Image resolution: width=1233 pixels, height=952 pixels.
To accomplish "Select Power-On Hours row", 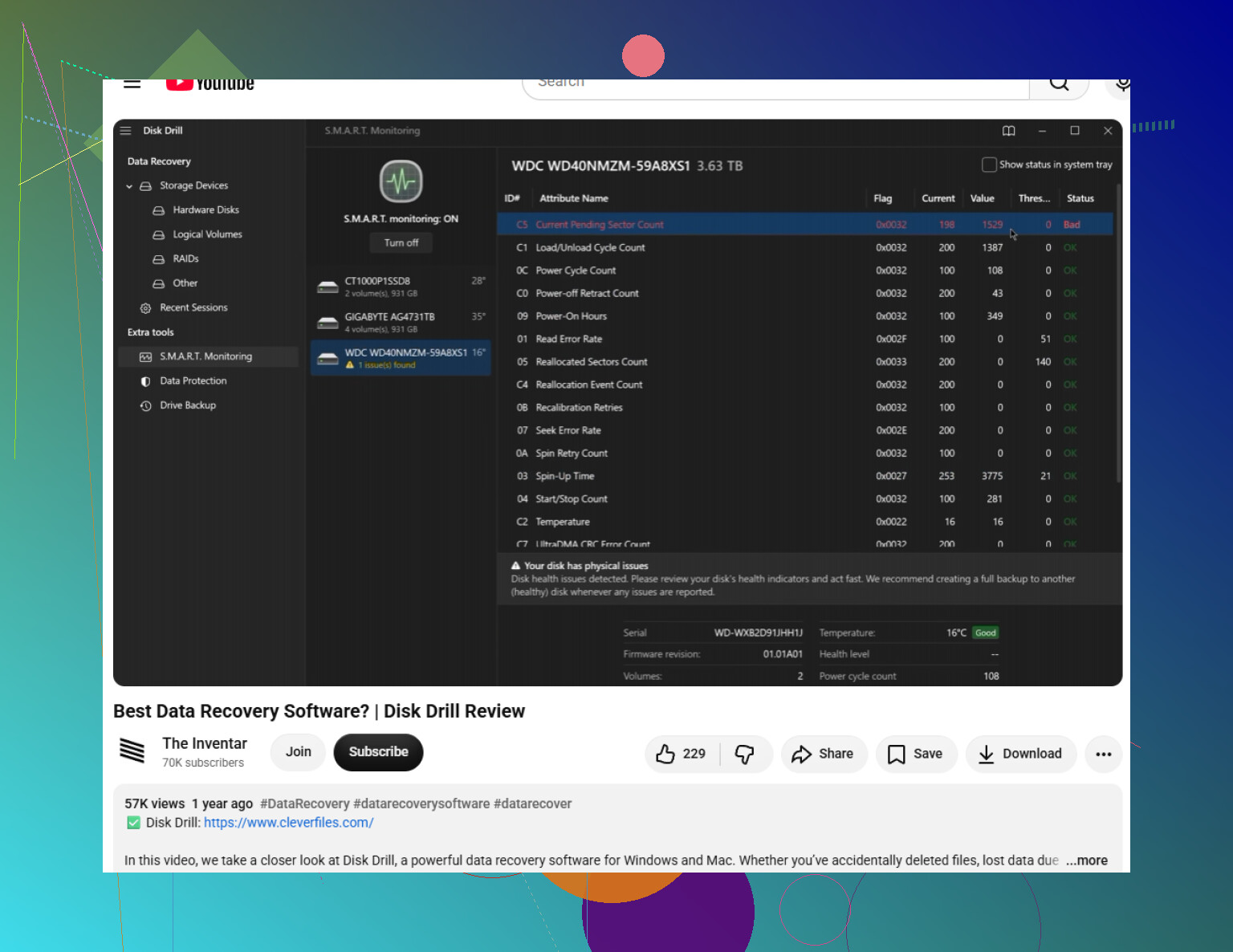I will 805,316.
